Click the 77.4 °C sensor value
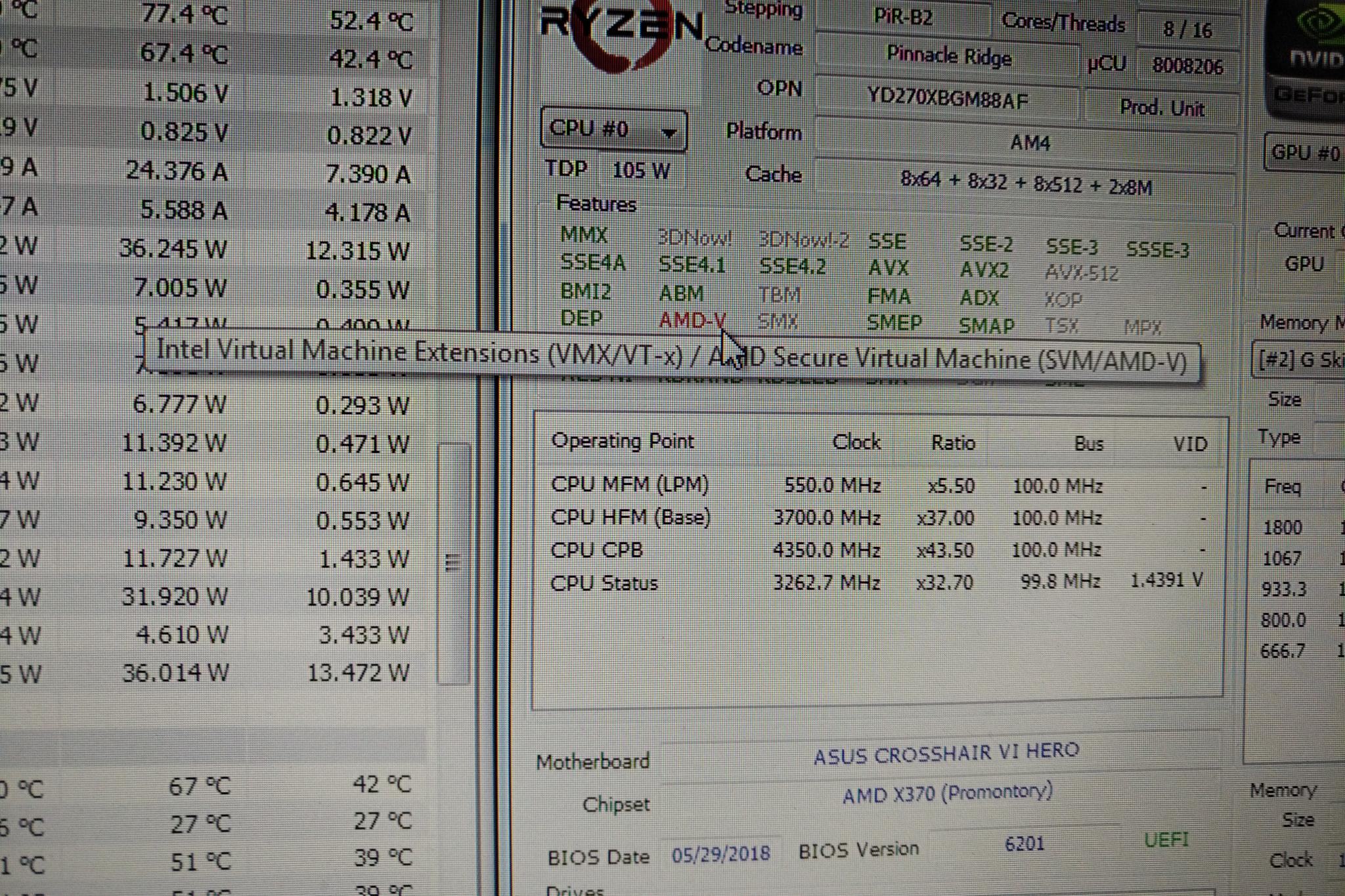1345x896 pixels. point(185,14)
